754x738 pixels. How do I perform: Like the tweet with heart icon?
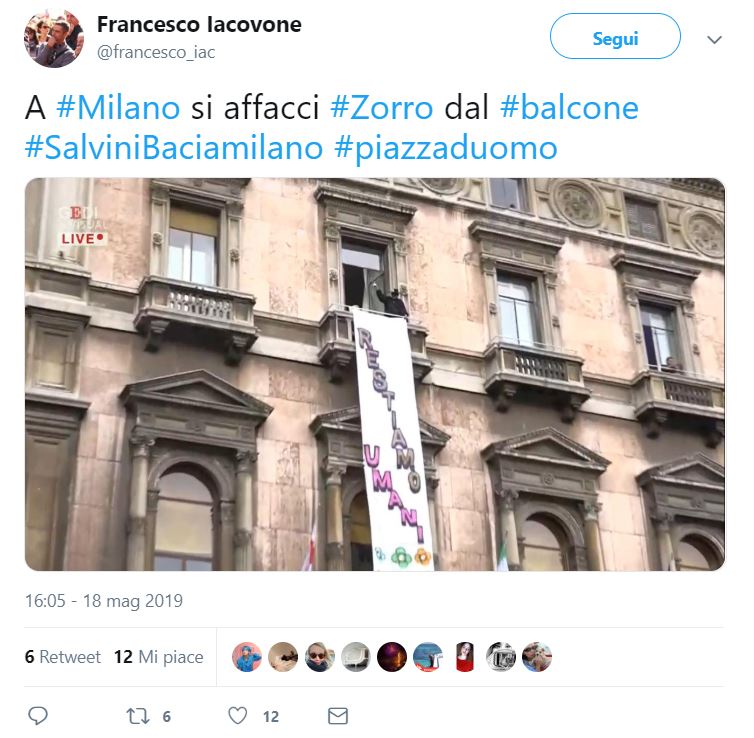pos(238,716)
